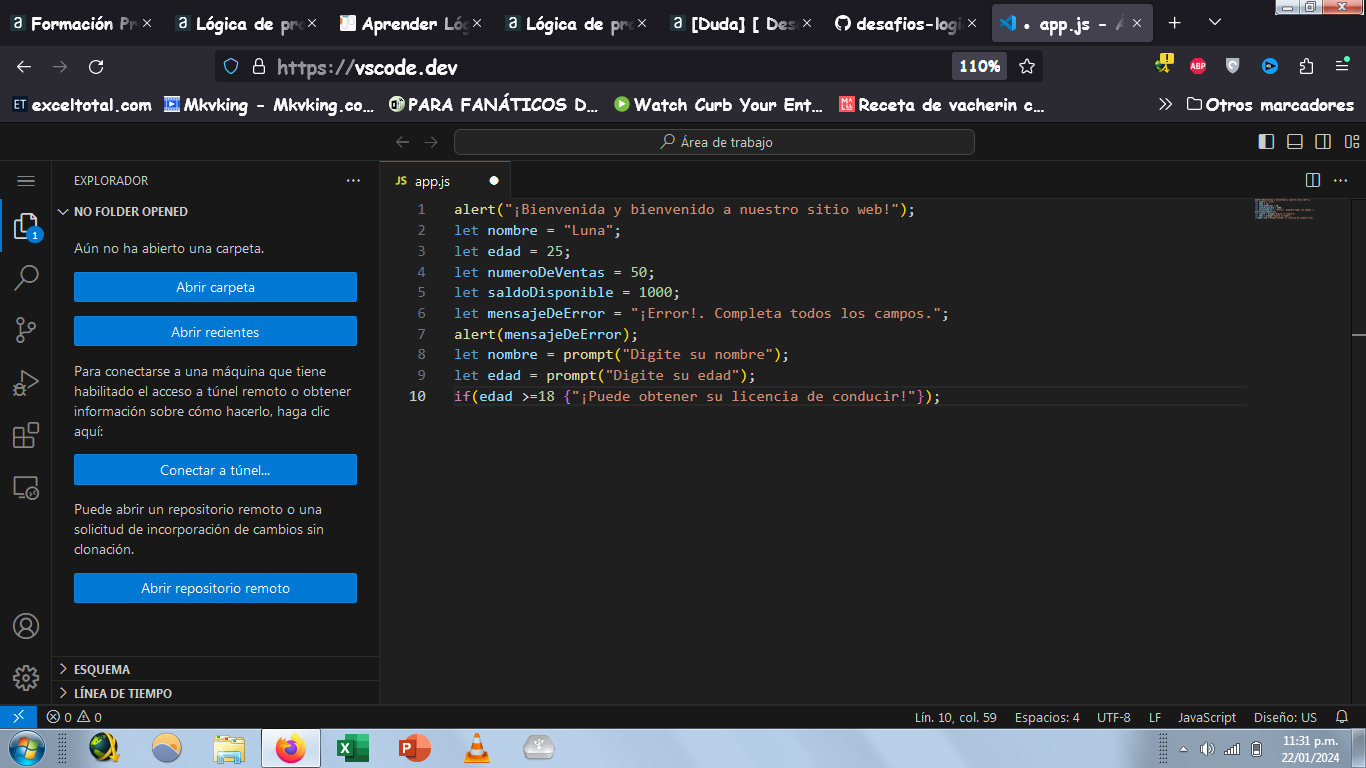Open PowerPoint from the Windows taskbar
1366x768 pixels.
[x=414, y=748]
